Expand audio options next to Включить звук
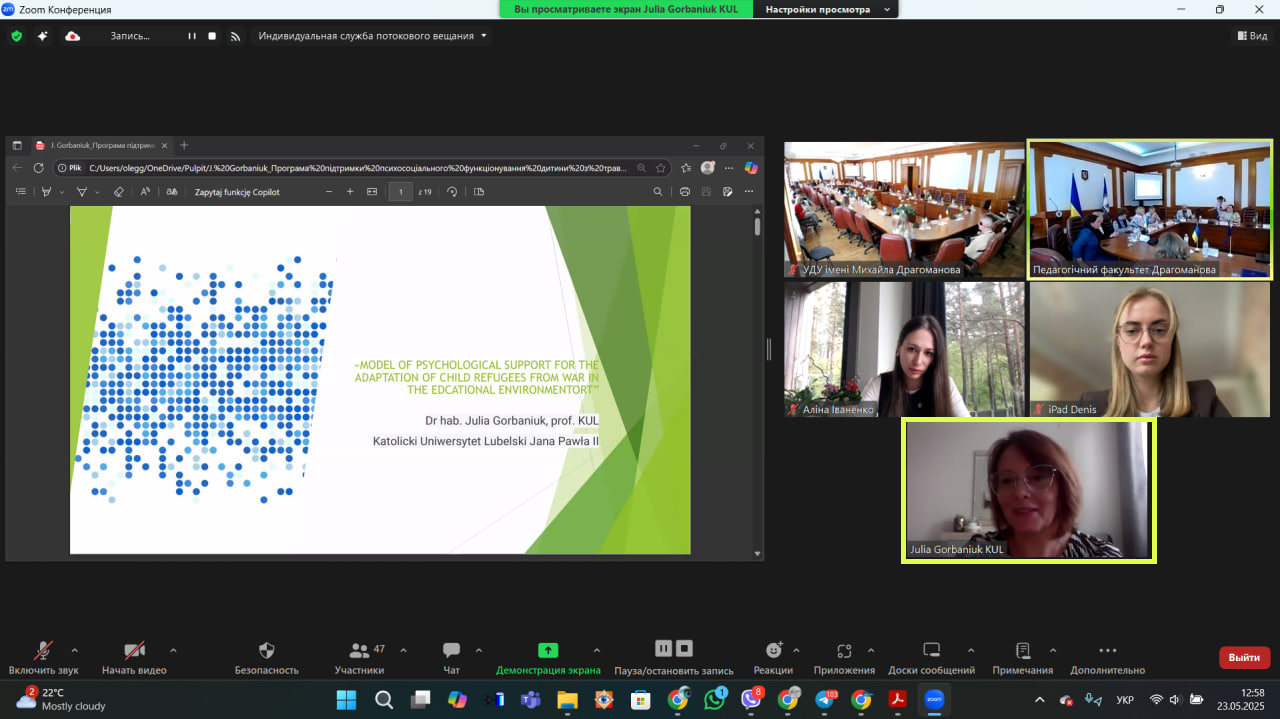Viewport: 1280px width, 719px height. [x=74, y=650]
